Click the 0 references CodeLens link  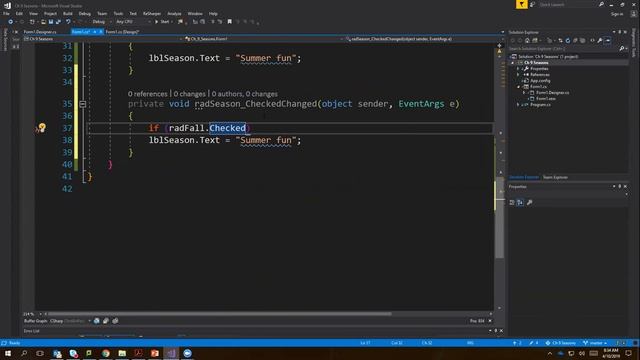coord(147,94)
